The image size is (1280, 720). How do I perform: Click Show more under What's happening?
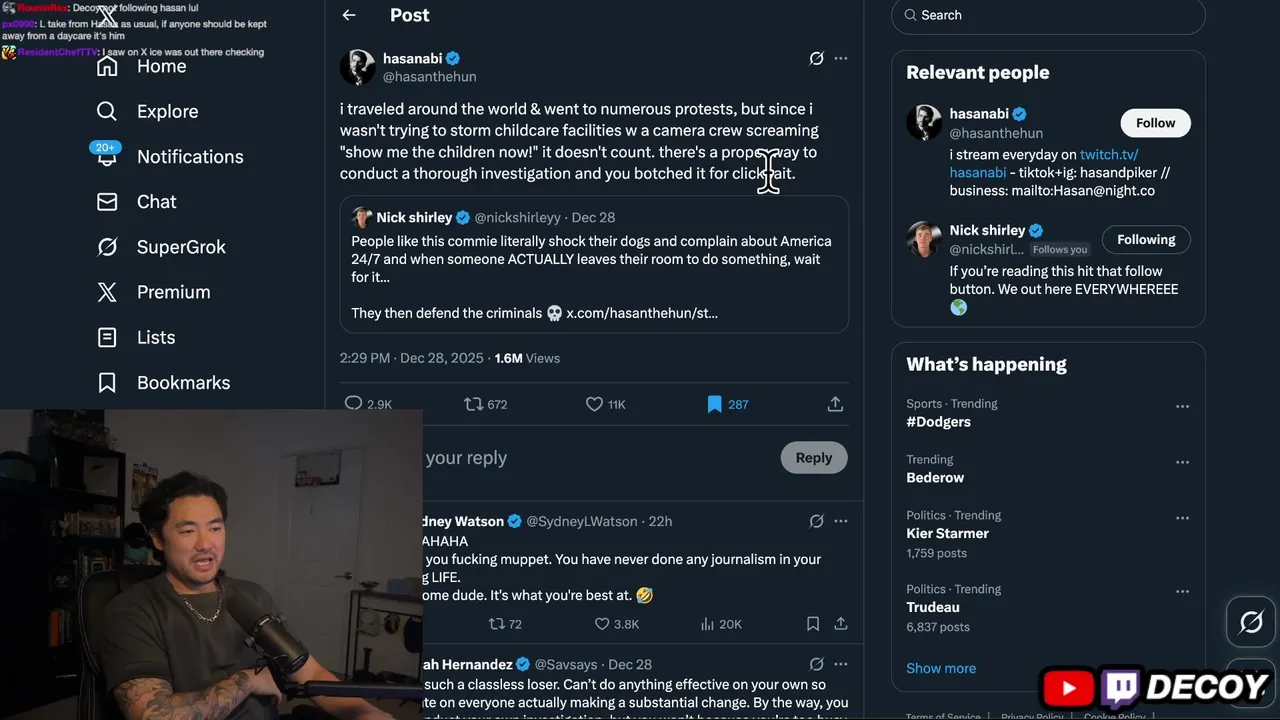941,668
